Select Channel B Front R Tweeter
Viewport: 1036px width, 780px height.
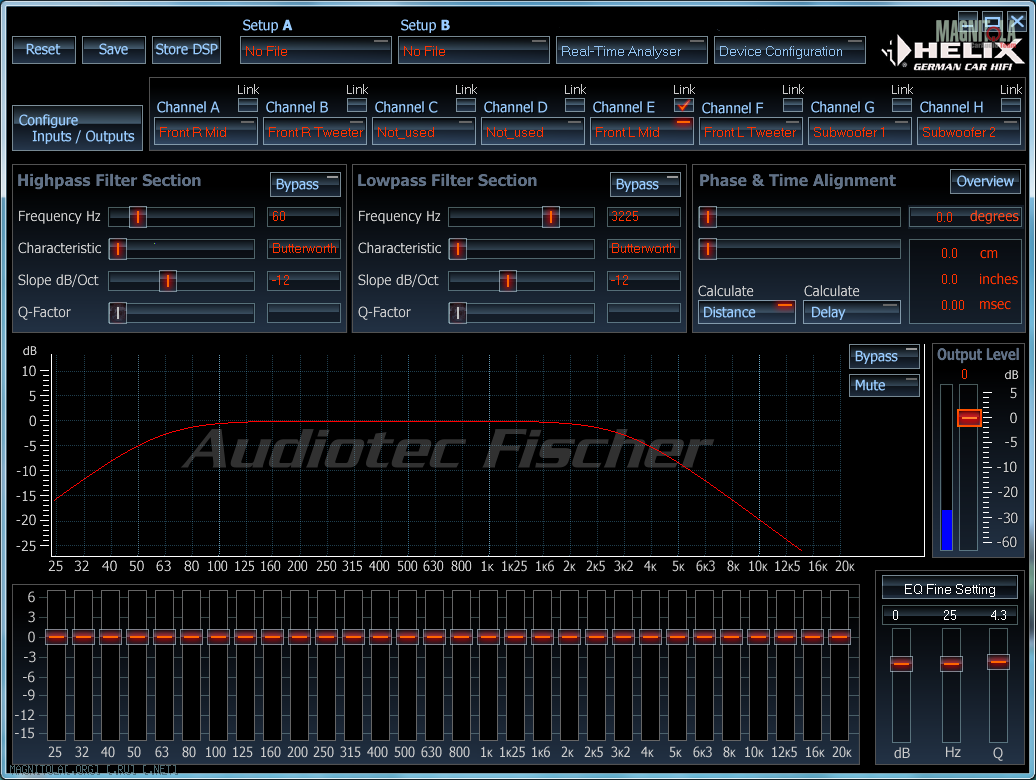point(315,131)
